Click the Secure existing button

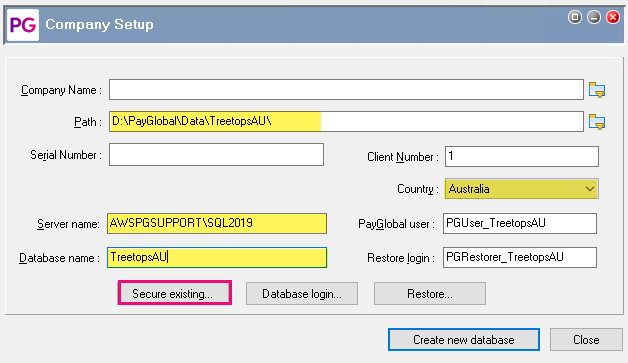tap(175, 293)
